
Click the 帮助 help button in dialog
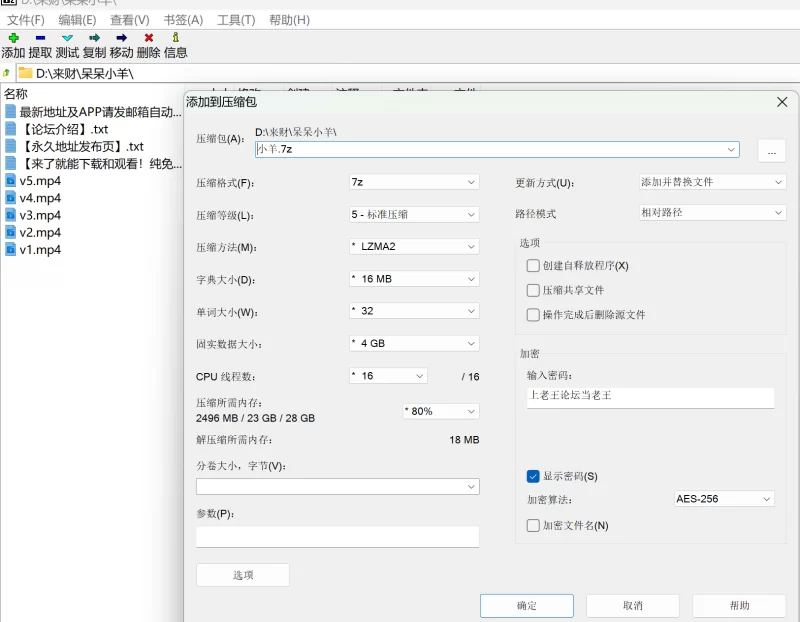click(739, 606)
